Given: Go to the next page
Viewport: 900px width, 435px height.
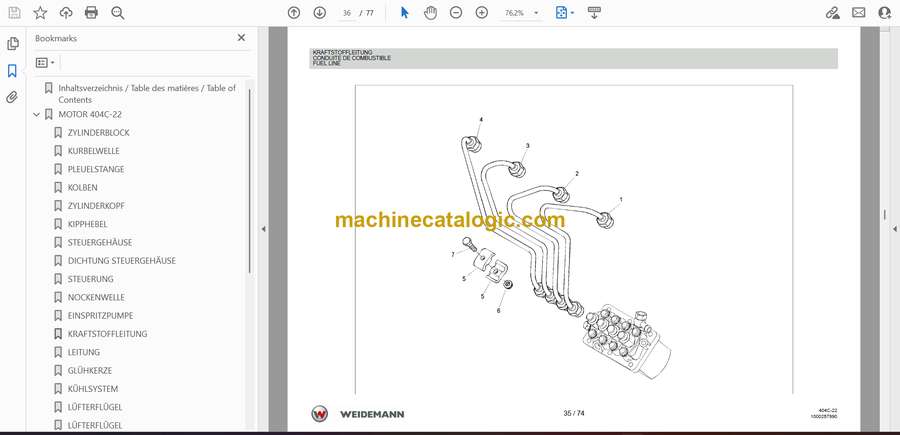Looking at the screenshot, I should click(x=320, y=13).
